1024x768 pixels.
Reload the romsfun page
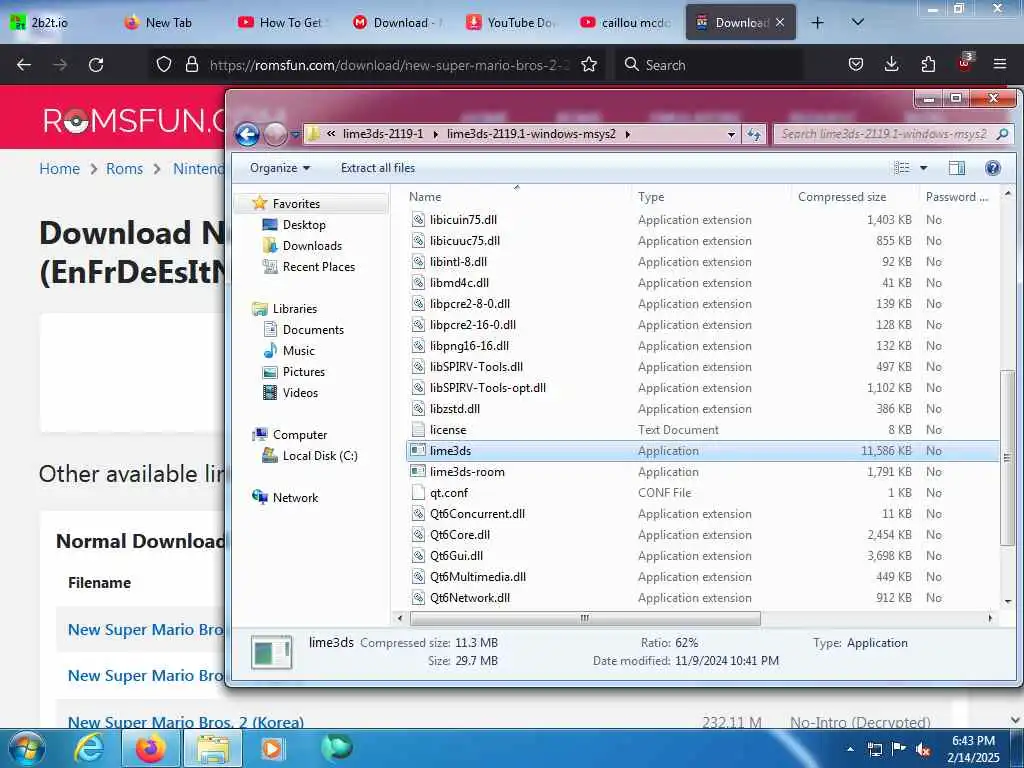(96, 65)
